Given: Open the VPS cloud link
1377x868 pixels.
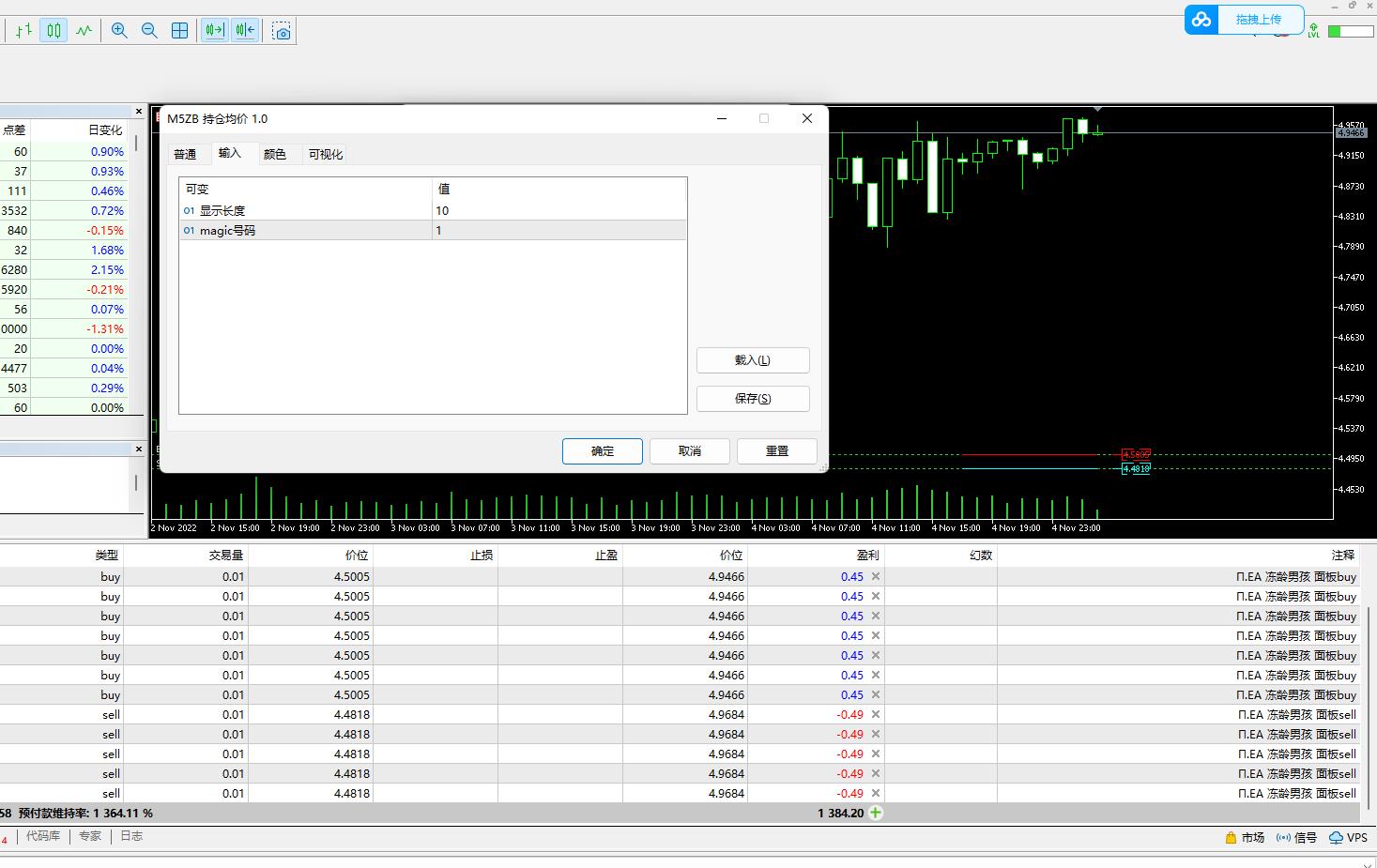Looking at the screenshot, I should [1348, 838].
